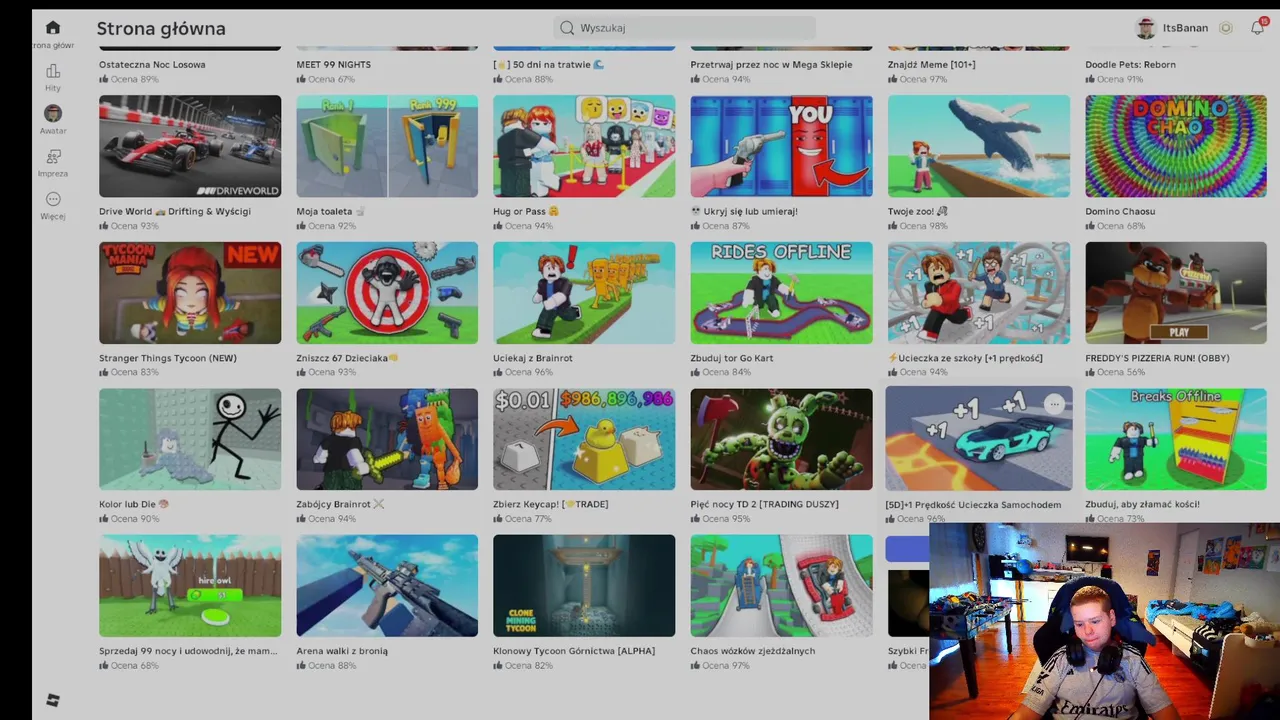
Task: Open Pięć nocy TD 2 thumbnail
Action: [781, 439]
